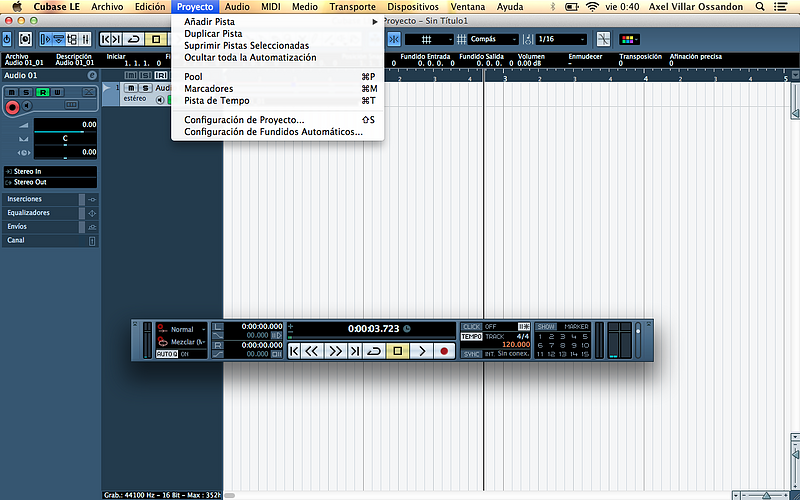Click global mute 'm' button above track list
The image size is (800, 500).
tap(131, 76)
